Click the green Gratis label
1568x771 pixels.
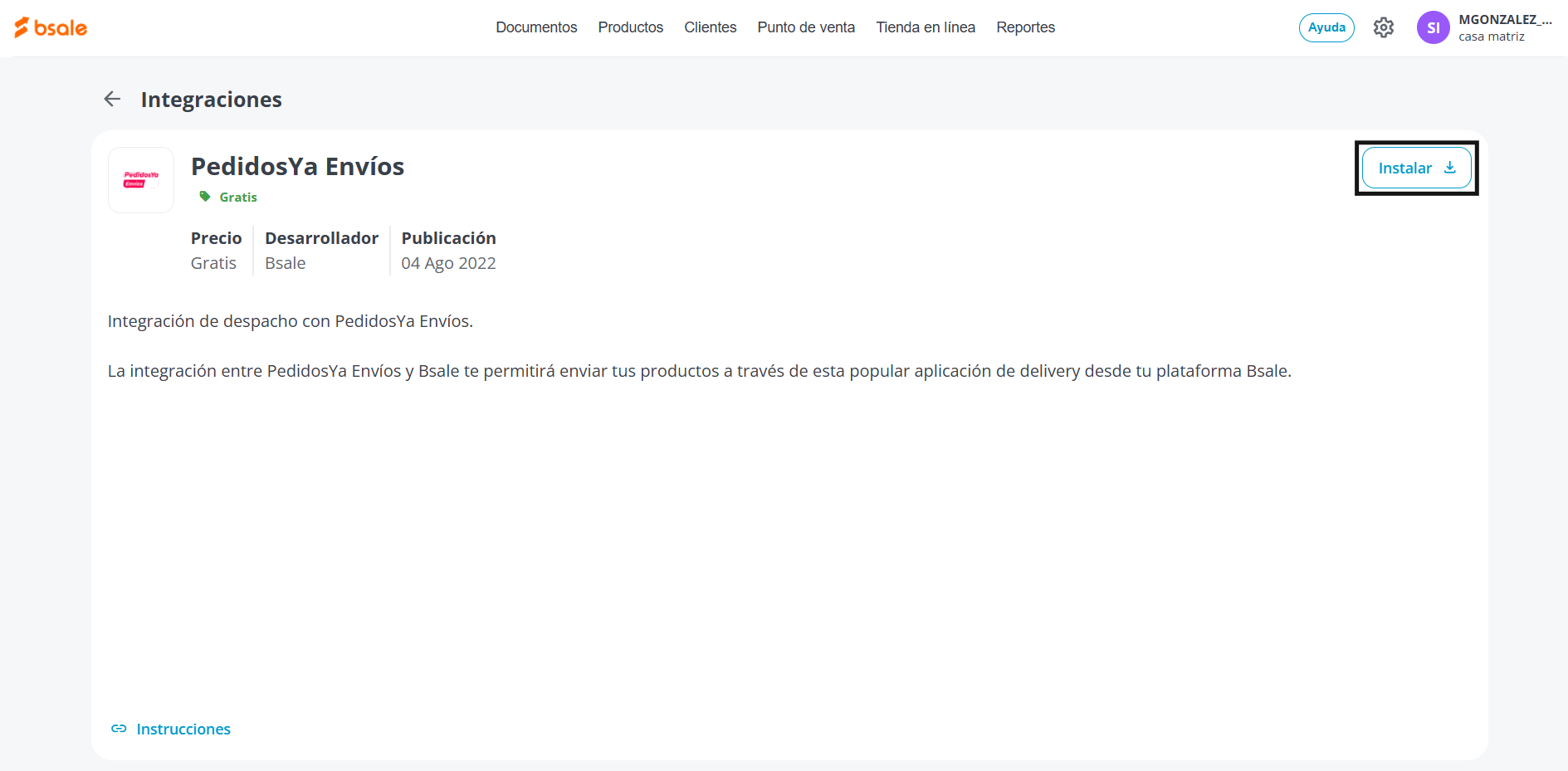click(238, 198)
